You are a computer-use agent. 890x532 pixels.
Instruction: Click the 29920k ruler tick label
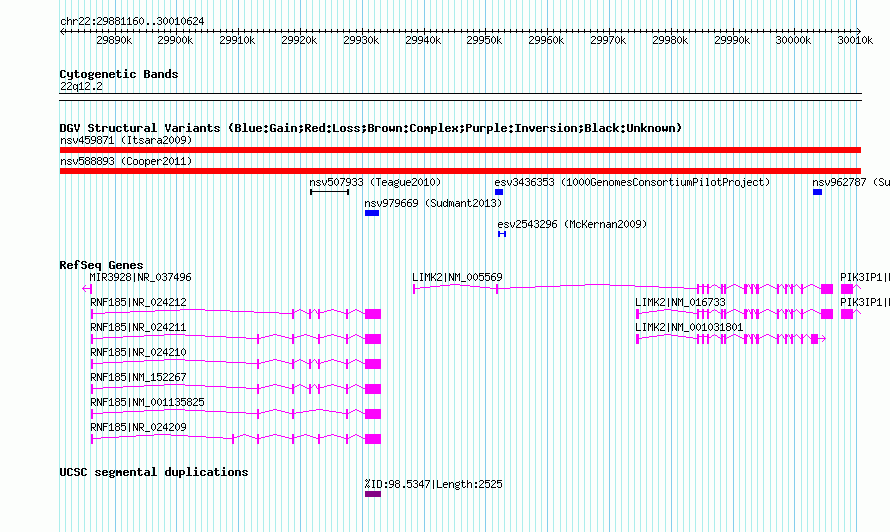299,40
